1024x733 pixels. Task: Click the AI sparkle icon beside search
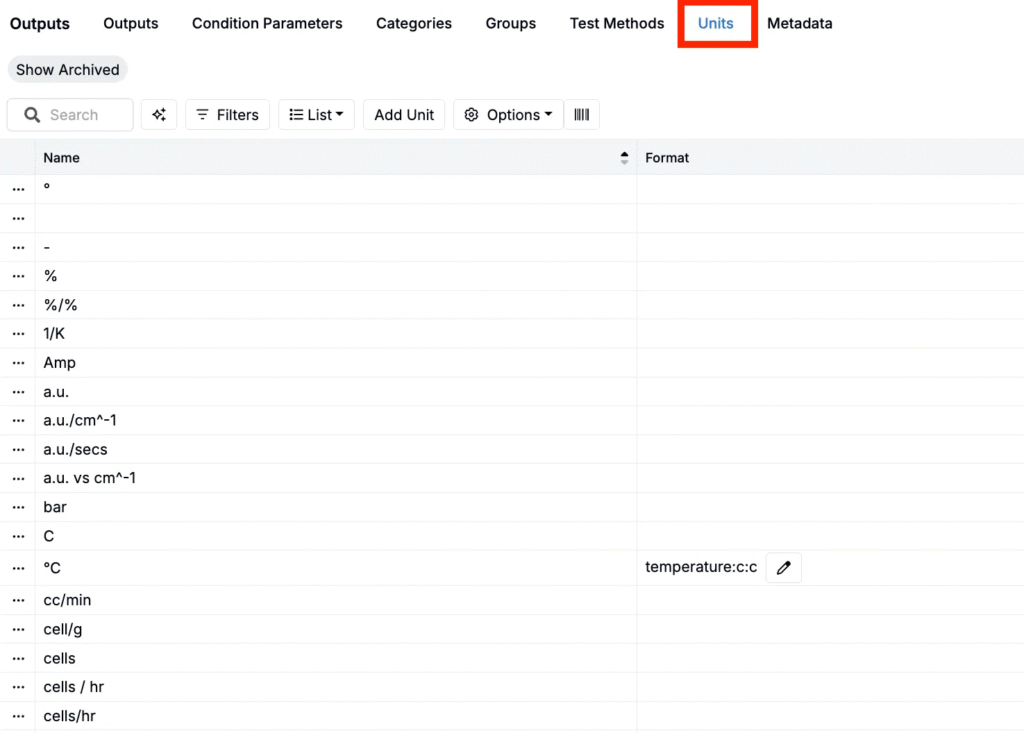159,115
